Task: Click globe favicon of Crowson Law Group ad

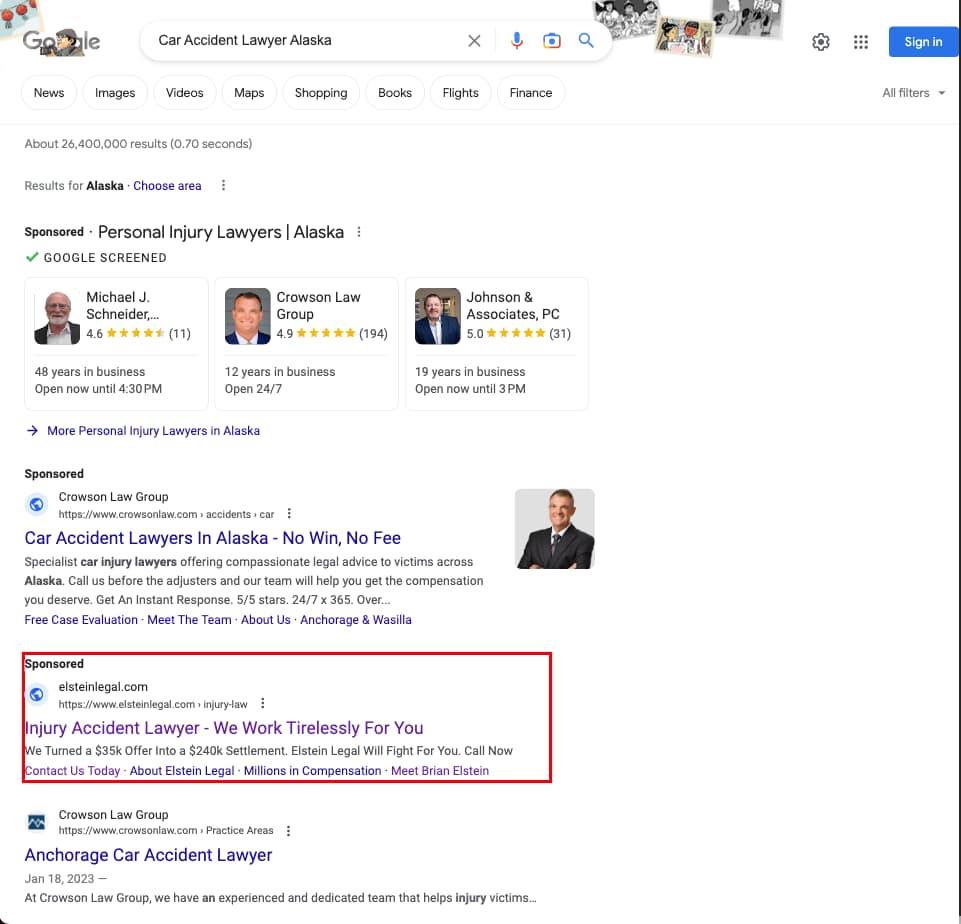Action: (x=37, y=504)
